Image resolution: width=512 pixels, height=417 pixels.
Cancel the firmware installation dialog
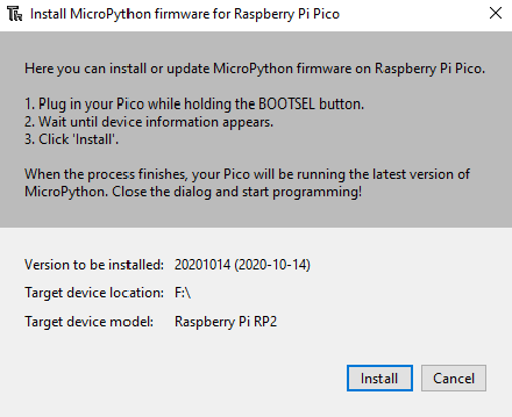point(453,378)
